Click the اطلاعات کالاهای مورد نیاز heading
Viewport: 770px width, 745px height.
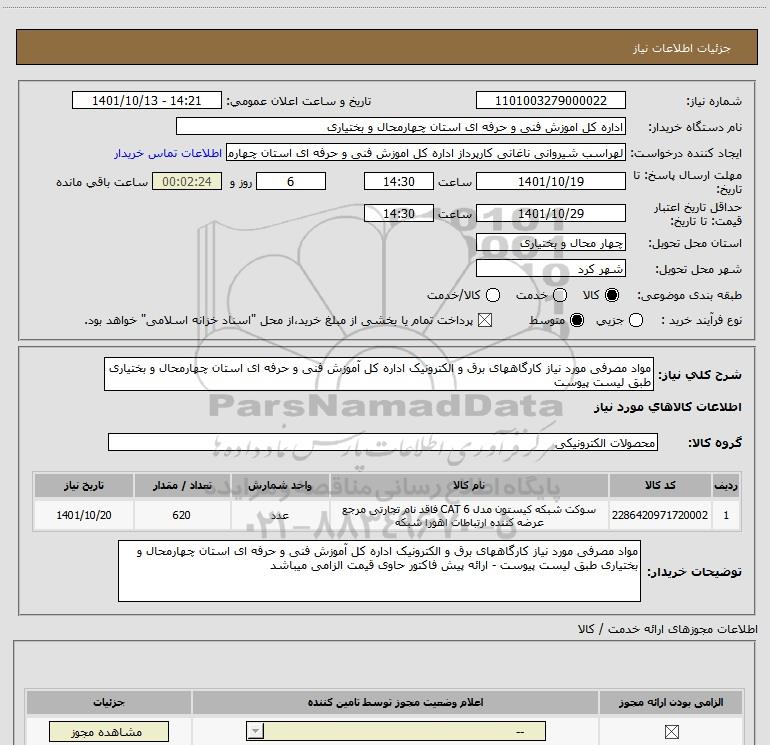tap(667, 407)
